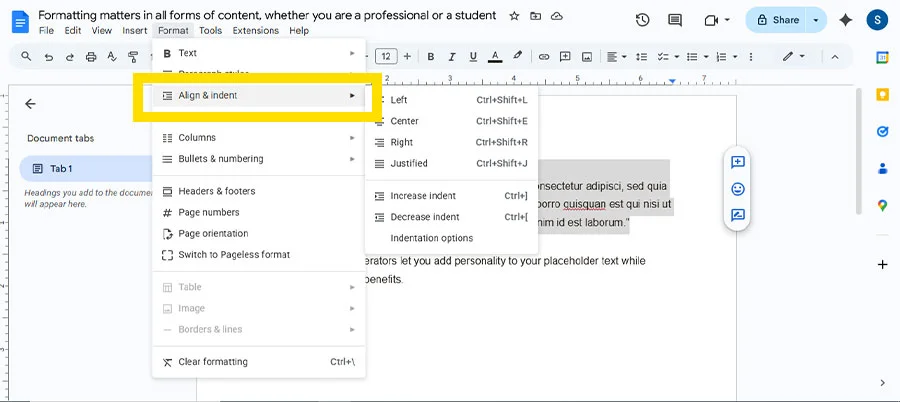The image size is (900, 402).
Task: Toggle underline formatting
Action: coord(473,57)
